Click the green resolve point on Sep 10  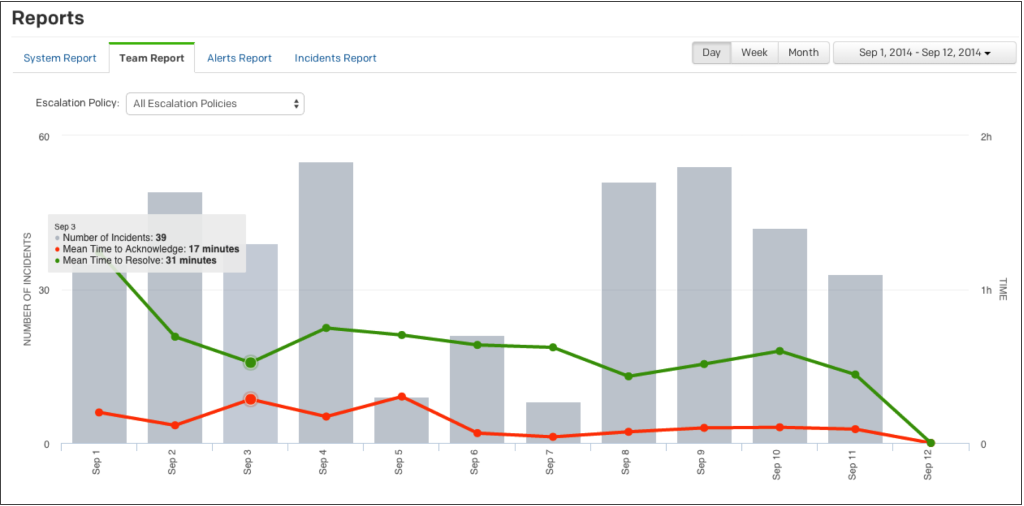pos(779,351)
